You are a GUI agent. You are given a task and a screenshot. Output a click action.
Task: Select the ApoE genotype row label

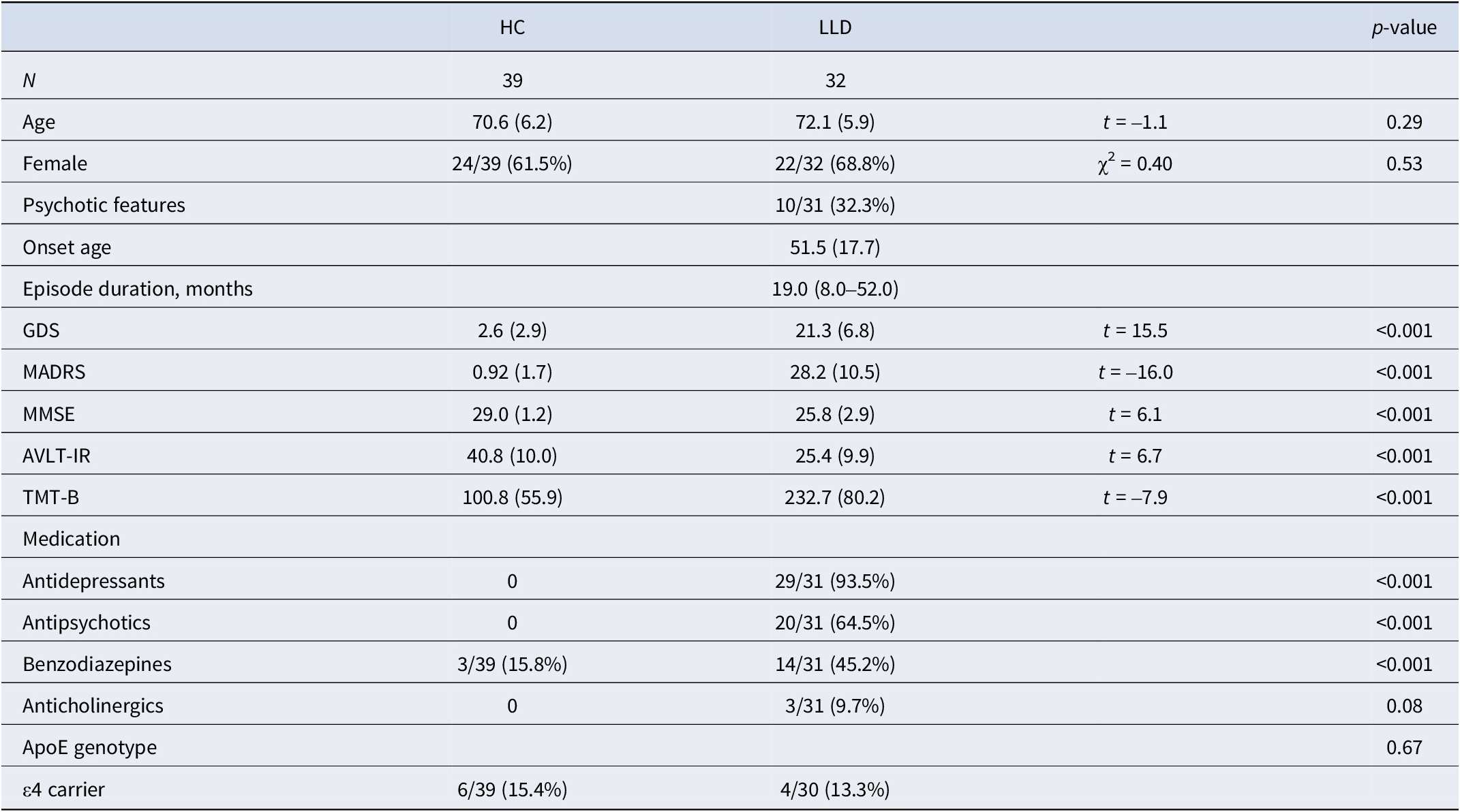click(x=90, y=748)
